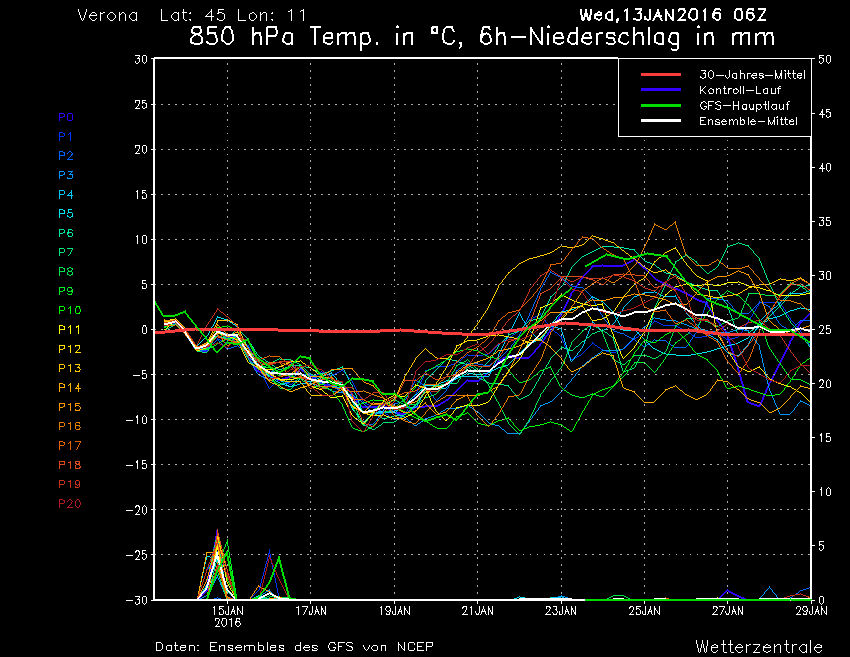
Task: Click the P9 ensemble member label
Action: (x=66, y=291)
